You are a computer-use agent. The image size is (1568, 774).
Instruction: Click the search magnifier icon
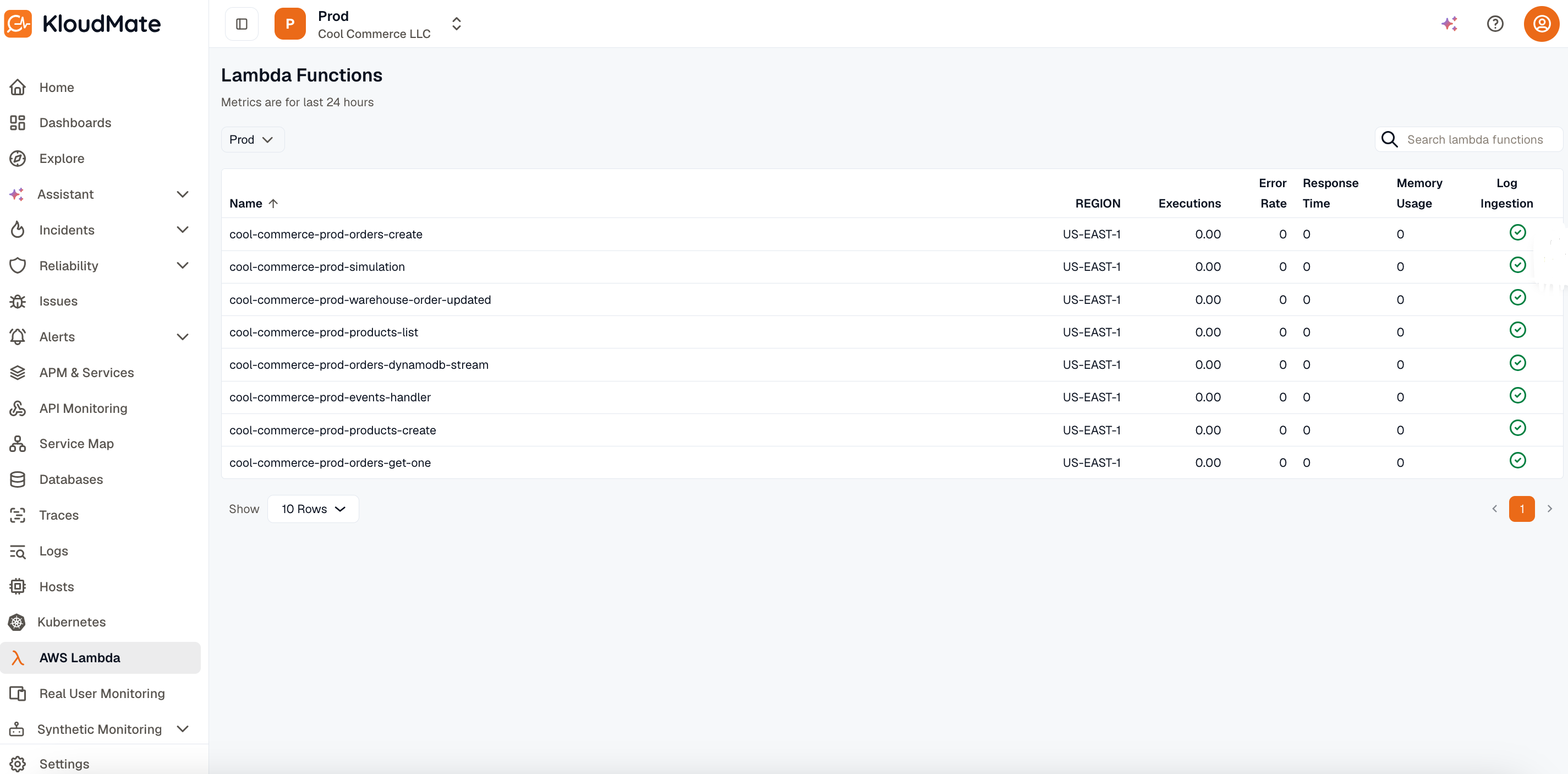point(1389,139)
